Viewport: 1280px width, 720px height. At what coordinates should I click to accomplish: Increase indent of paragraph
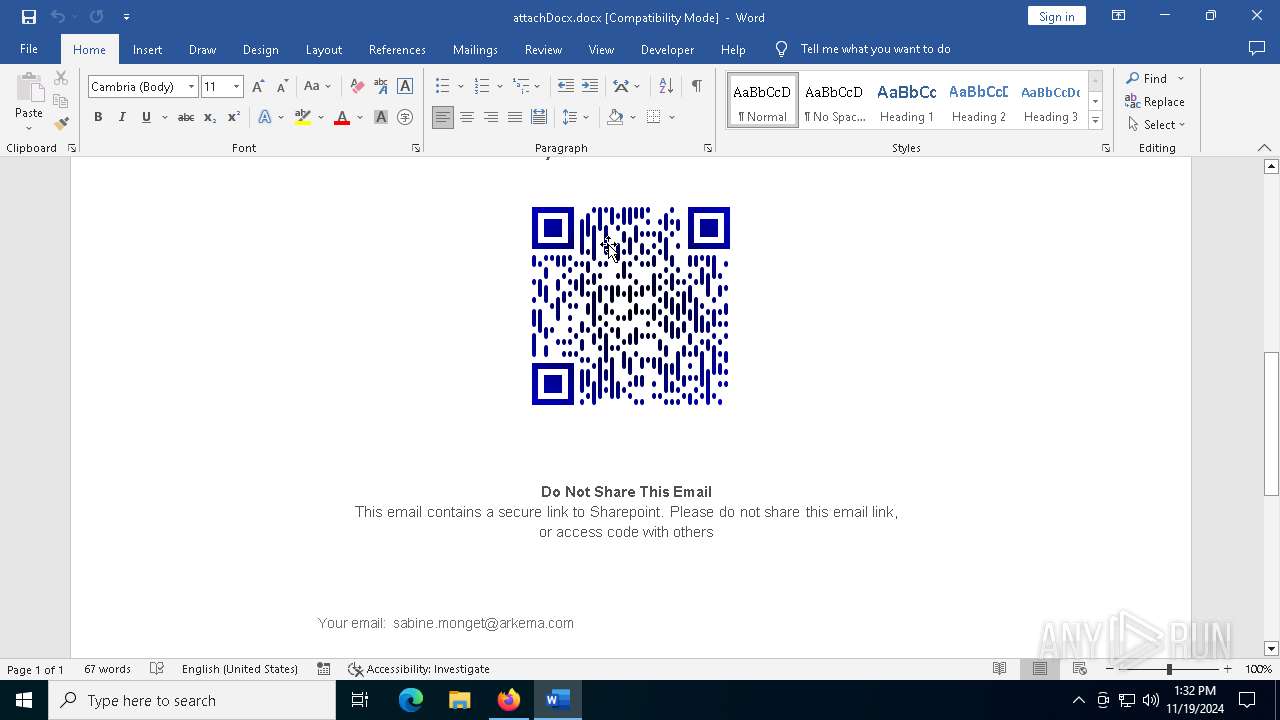coord(590,86)
